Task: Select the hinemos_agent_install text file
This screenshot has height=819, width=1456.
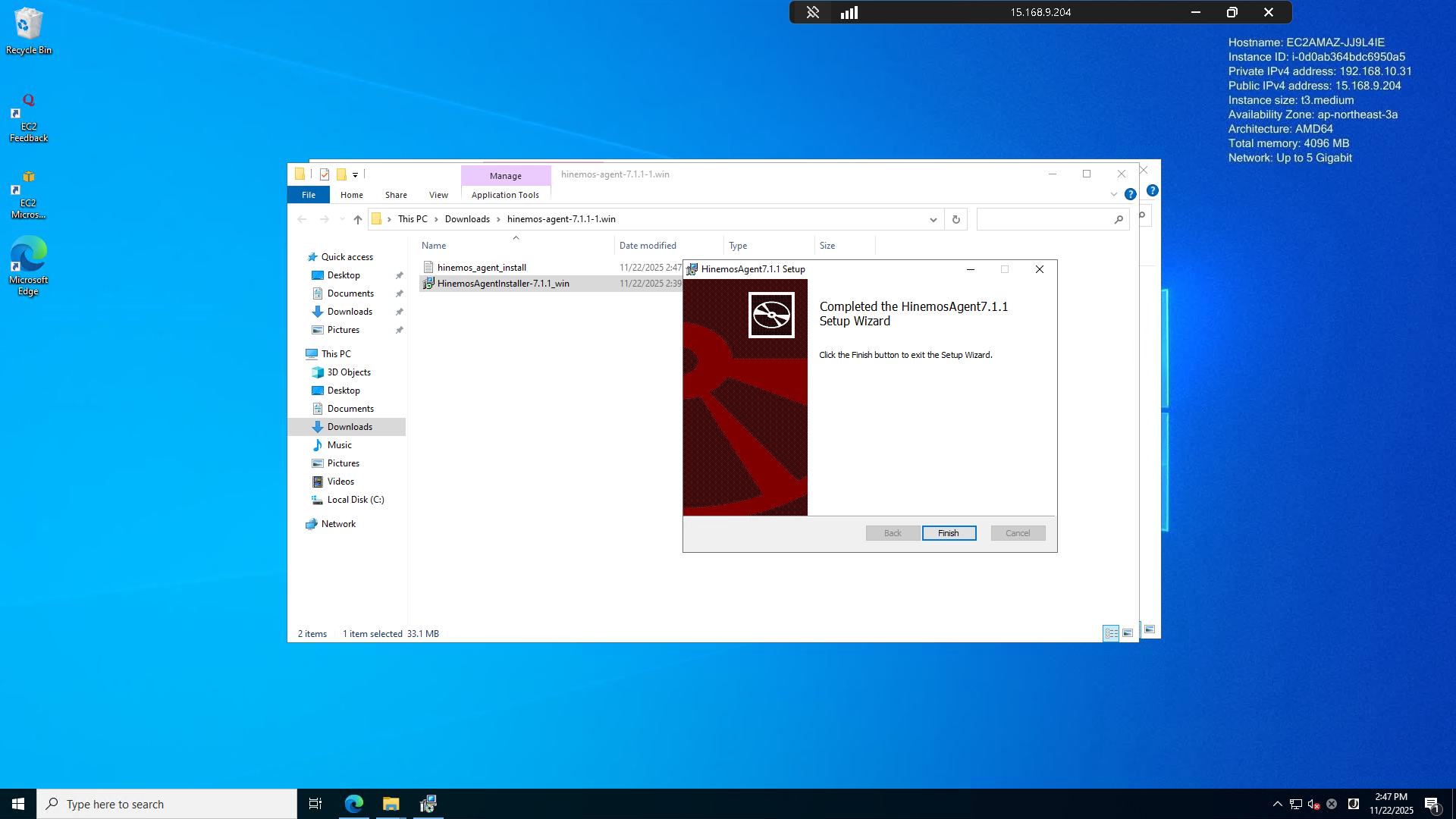Action: (481, 268)
